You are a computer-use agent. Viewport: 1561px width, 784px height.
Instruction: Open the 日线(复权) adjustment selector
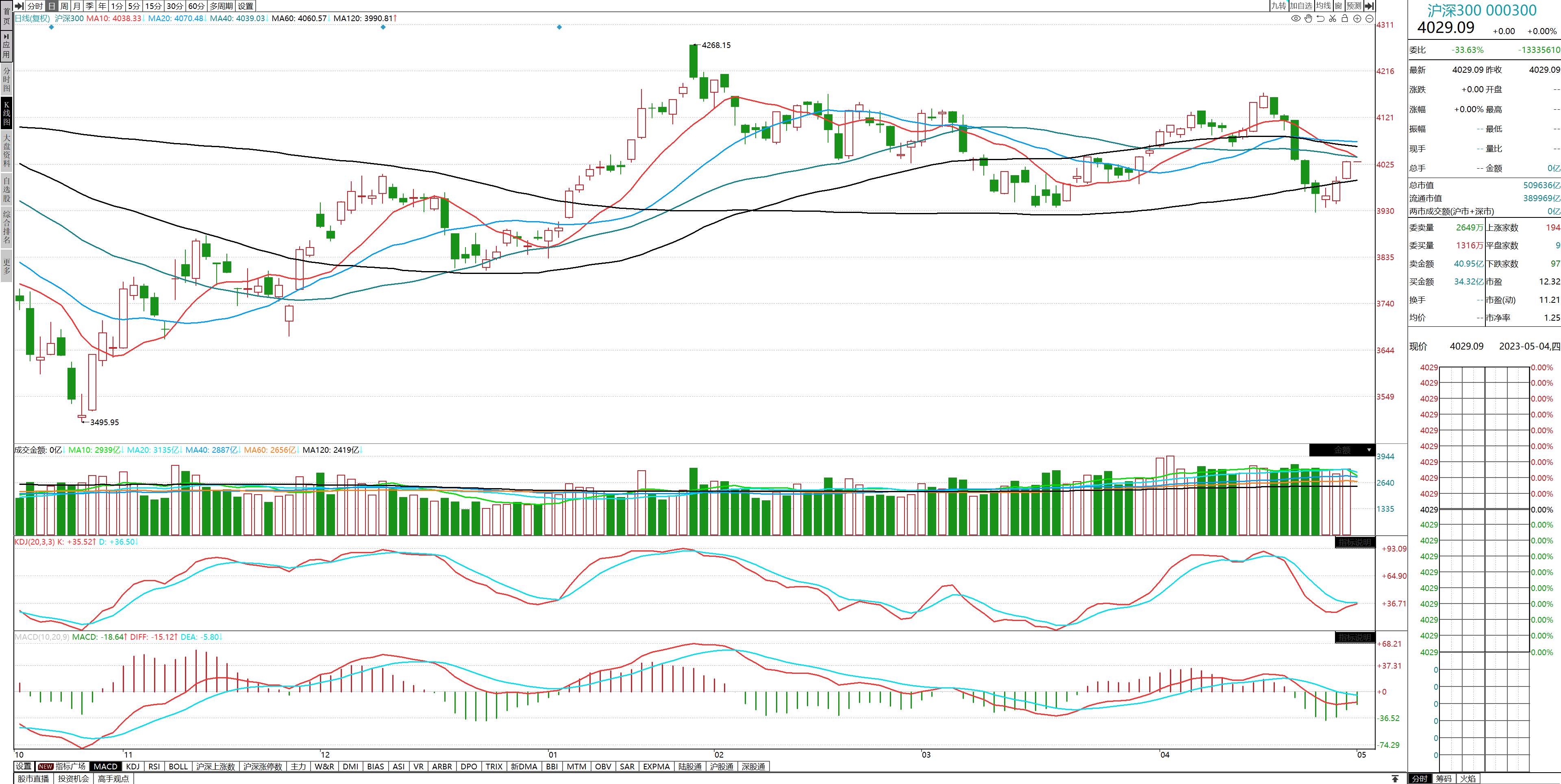coord(32,18)
